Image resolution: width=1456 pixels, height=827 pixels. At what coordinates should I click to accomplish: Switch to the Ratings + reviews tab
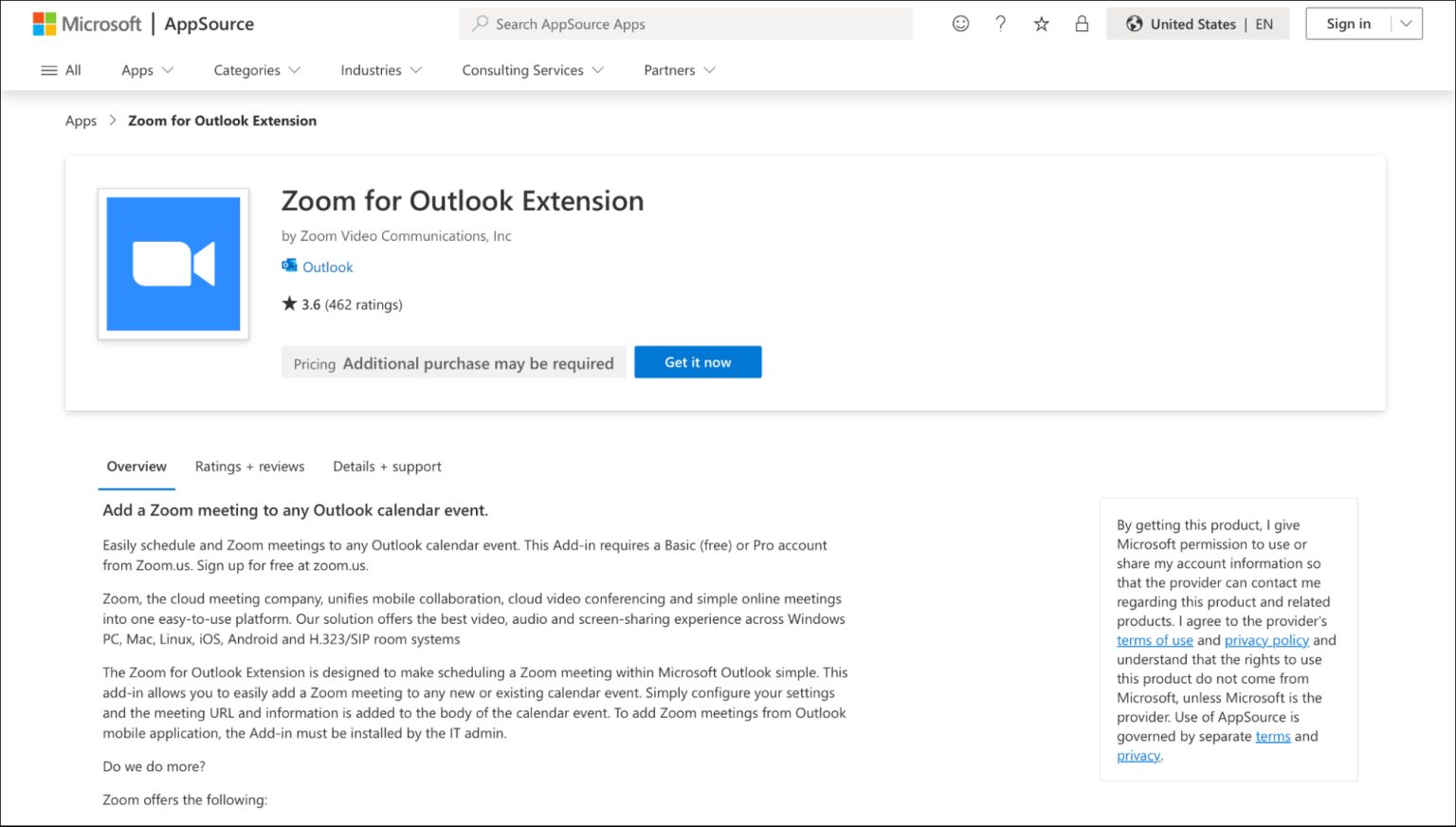click(249, 466)
